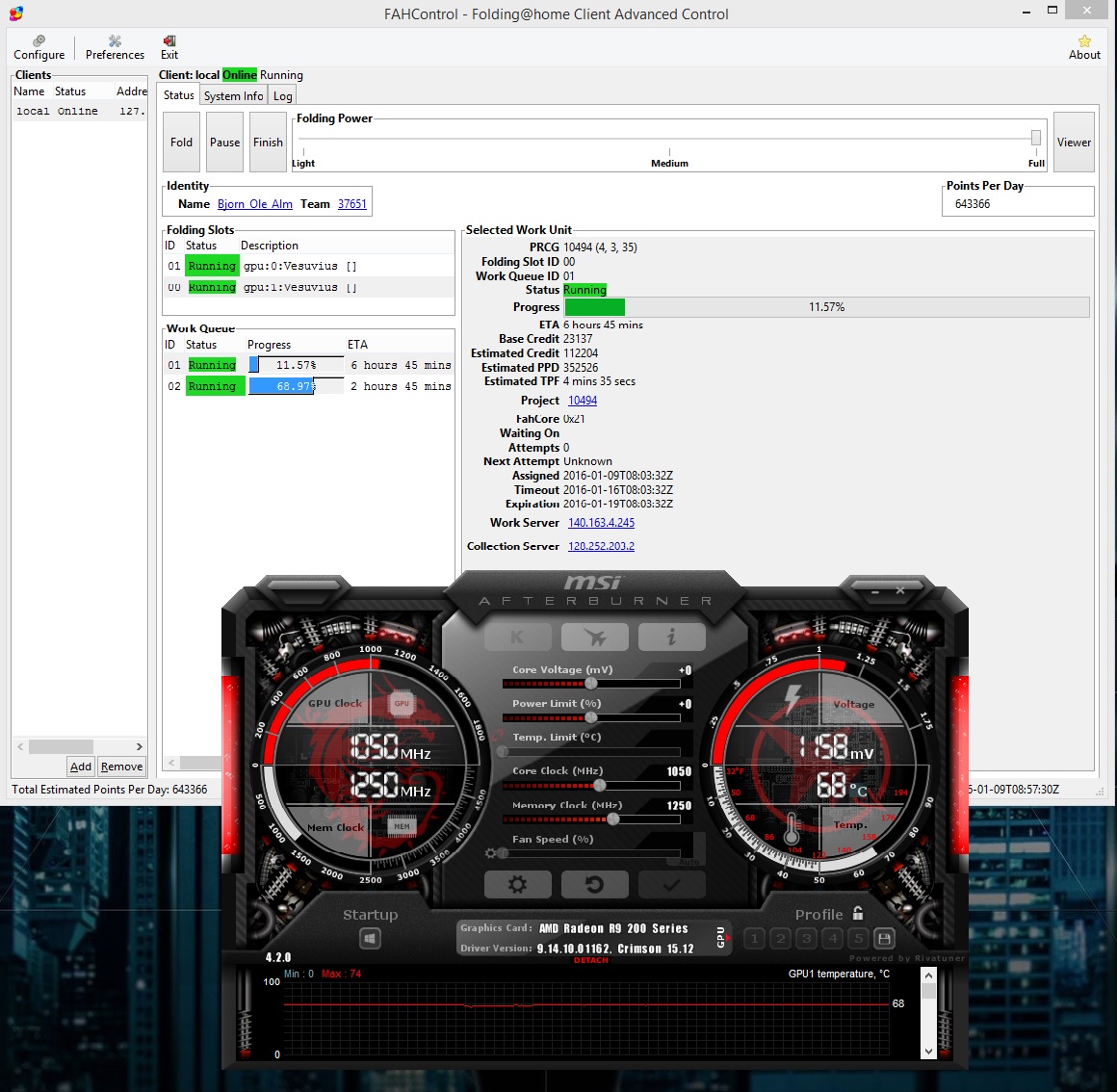Click the up arrow of the Afterburner graph scrollbar
The height and width of the screenshot is (1092, 1117).
928,975
